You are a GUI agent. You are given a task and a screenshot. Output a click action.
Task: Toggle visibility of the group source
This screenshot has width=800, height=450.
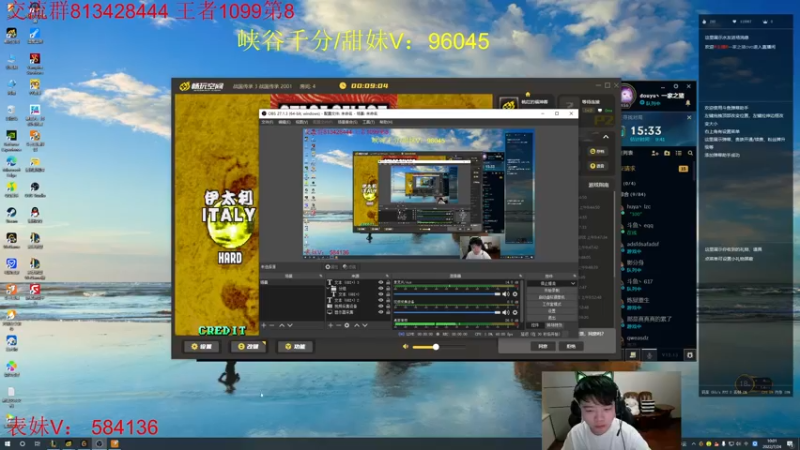381,288
